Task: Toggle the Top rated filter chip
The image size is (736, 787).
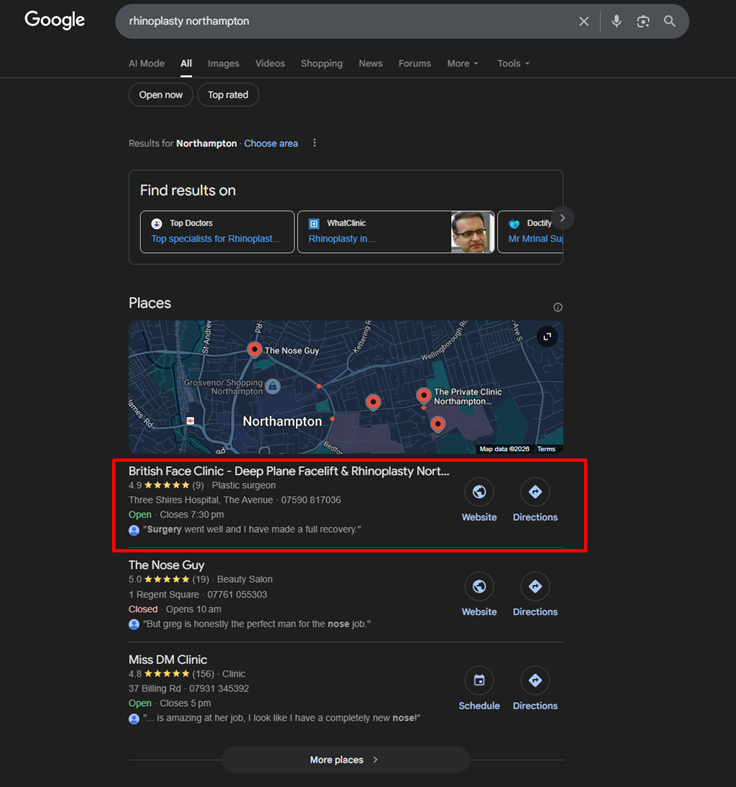Action: pos(228,95)
